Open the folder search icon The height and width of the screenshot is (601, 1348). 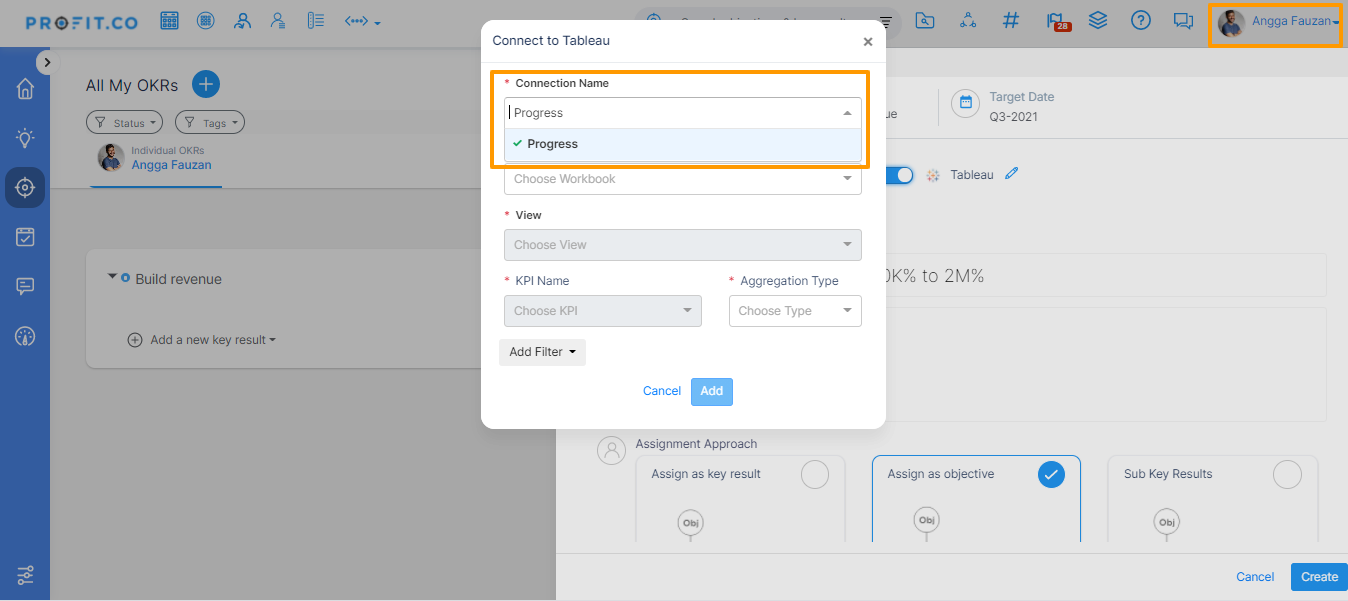(x=925, y=21)
